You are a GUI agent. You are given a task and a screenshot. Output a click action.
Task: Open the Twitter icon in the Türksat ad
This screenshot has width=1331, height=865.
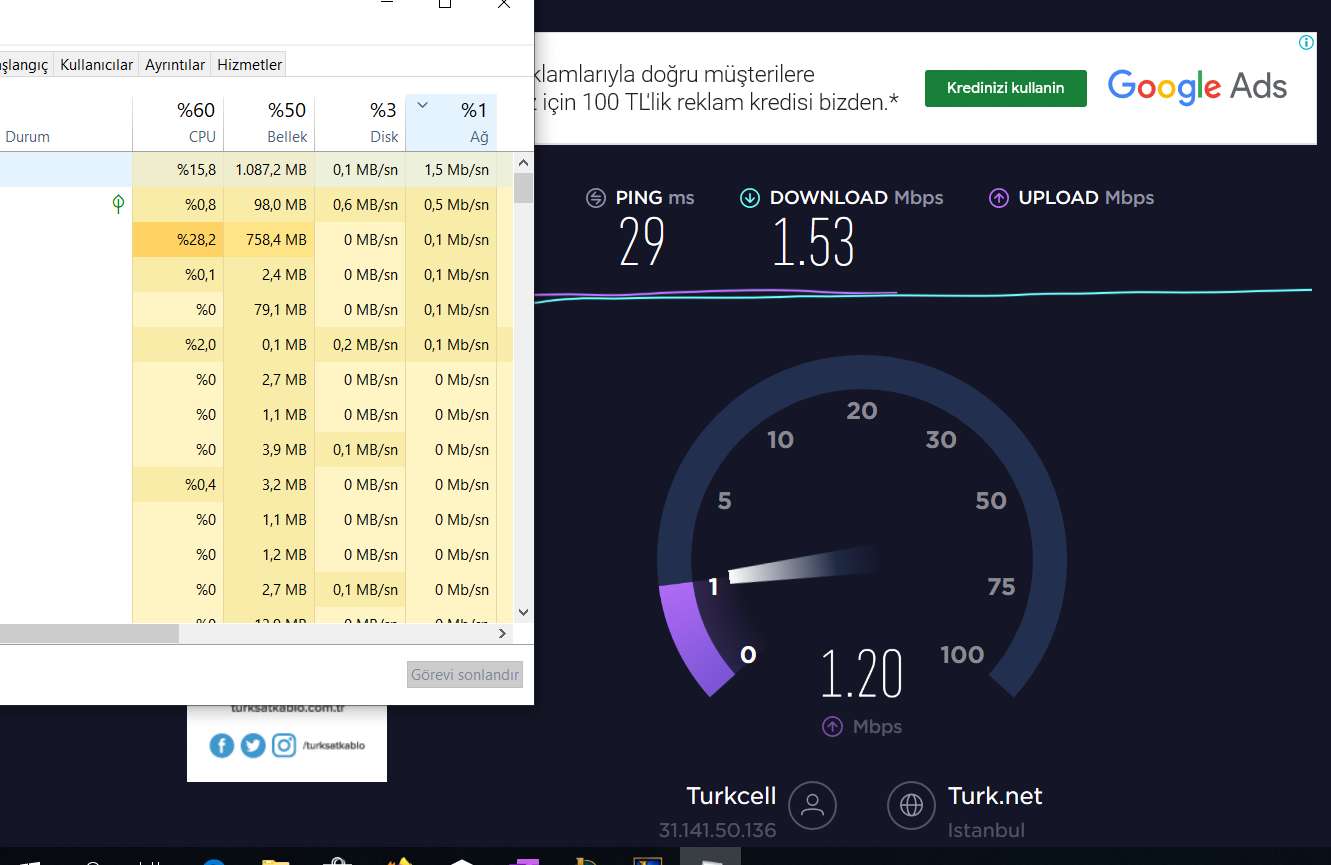253,745
